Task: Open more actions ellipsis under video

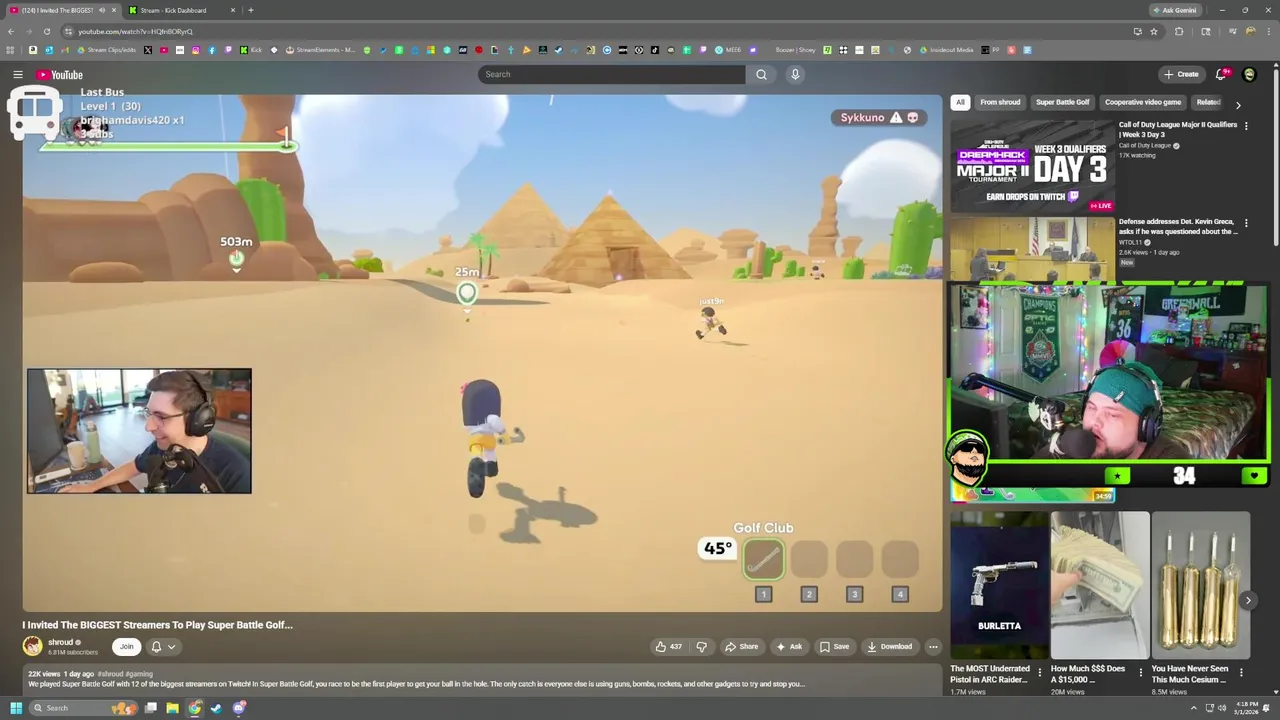Action: 933,647
